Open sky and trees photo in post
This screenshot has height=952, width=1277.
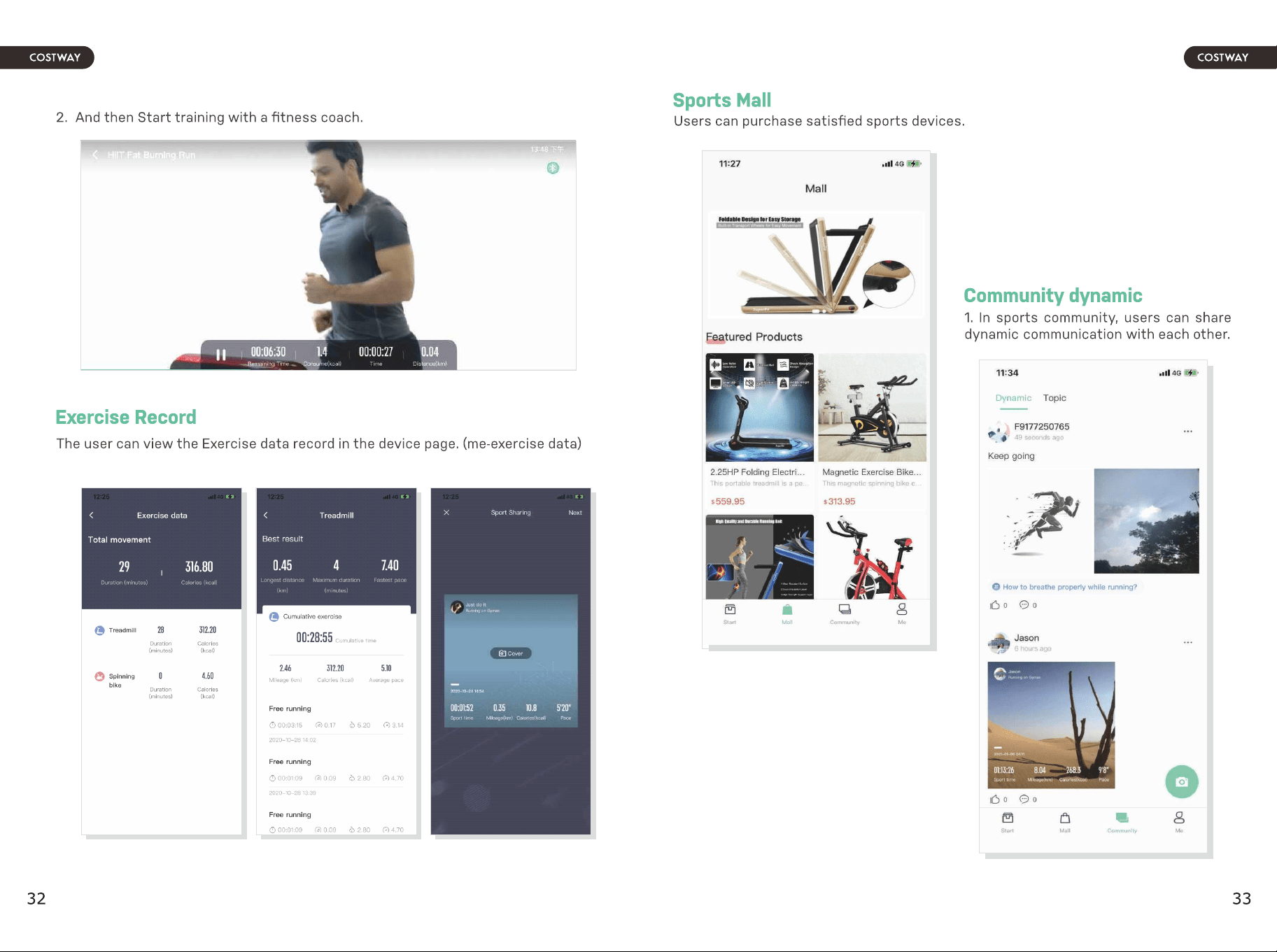point(1146,521)
